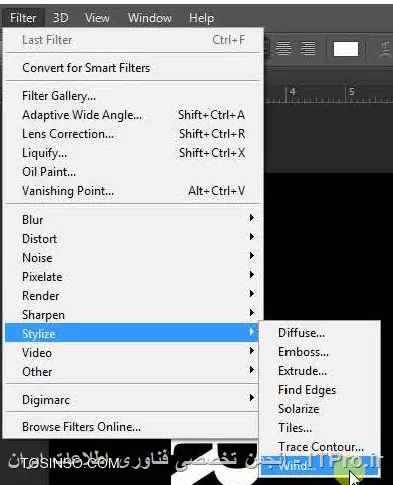Select Tiles filter
The height and width of the screenshot is (485, 393).
(x=320, y=428)
